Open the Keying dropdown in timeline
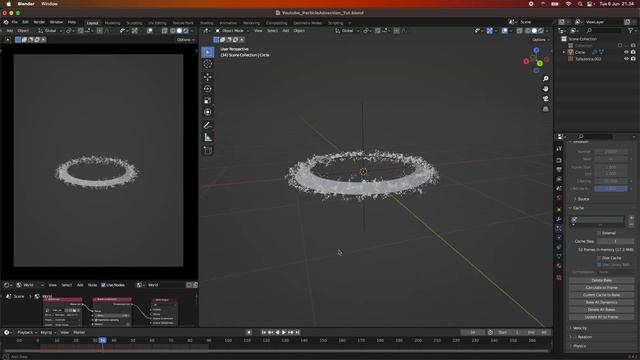 coord(48,332)
